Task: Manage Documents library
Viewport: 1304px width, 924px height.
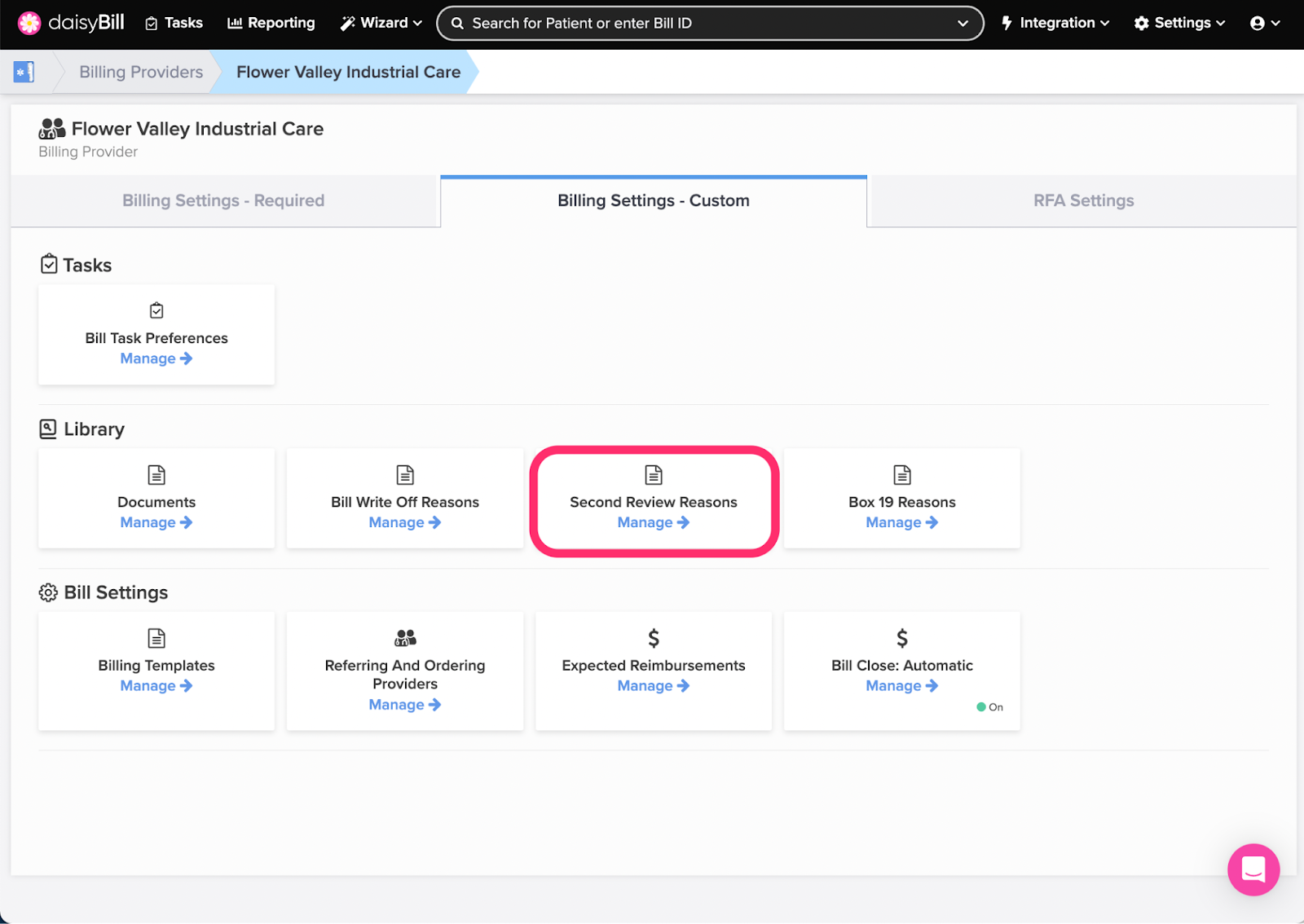Action: pyautogui.click(x=156, y=522)
